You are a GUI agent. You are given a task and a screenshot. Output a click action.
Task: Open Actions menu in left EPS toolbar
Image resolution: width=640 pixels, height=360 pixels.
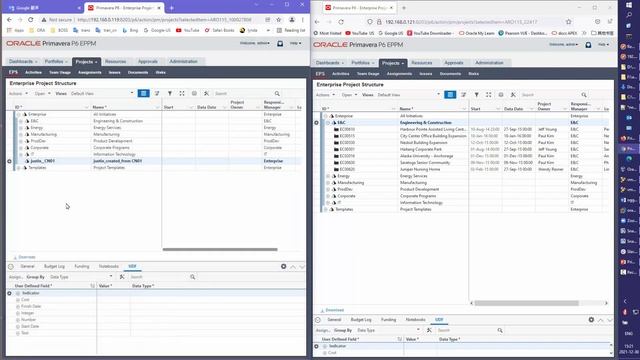(x=18, y=93)
